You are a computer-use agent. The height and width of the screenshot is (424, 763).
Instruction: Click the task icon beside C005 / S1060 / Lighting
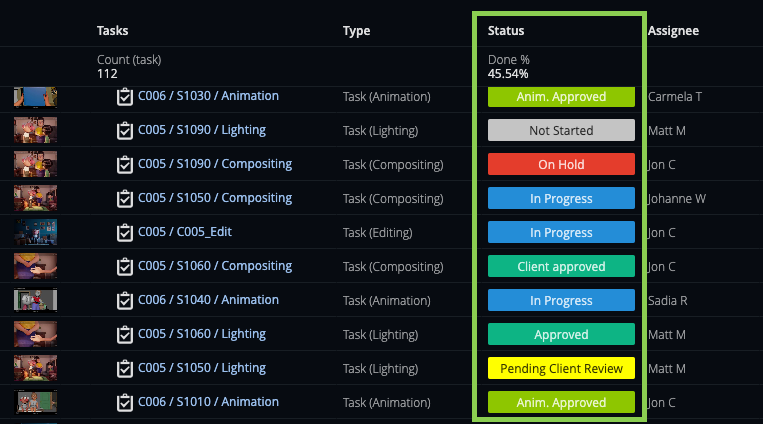[x=125, y=334]
